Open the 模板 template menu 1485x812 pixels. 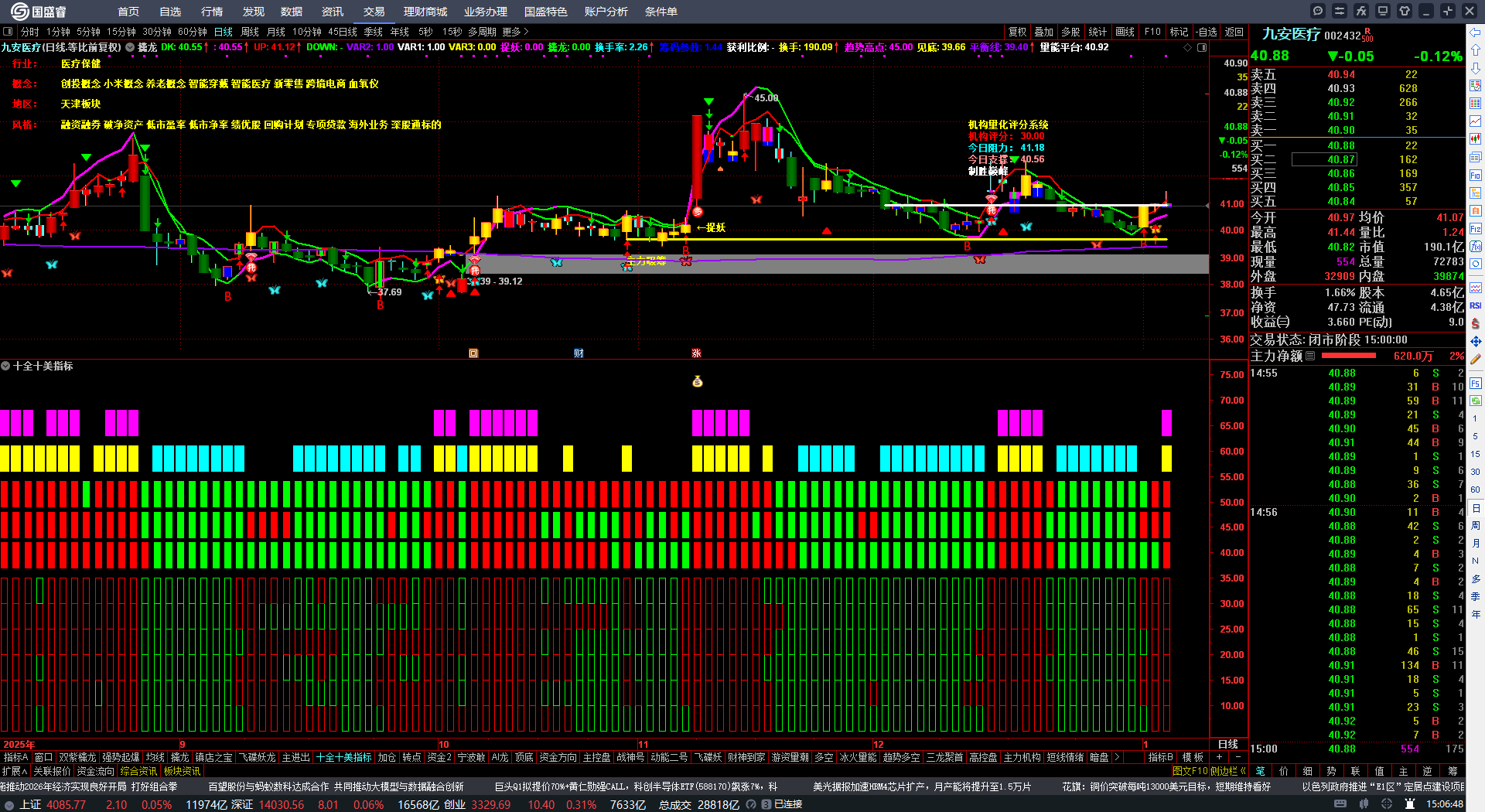[x=1193, y=757]
